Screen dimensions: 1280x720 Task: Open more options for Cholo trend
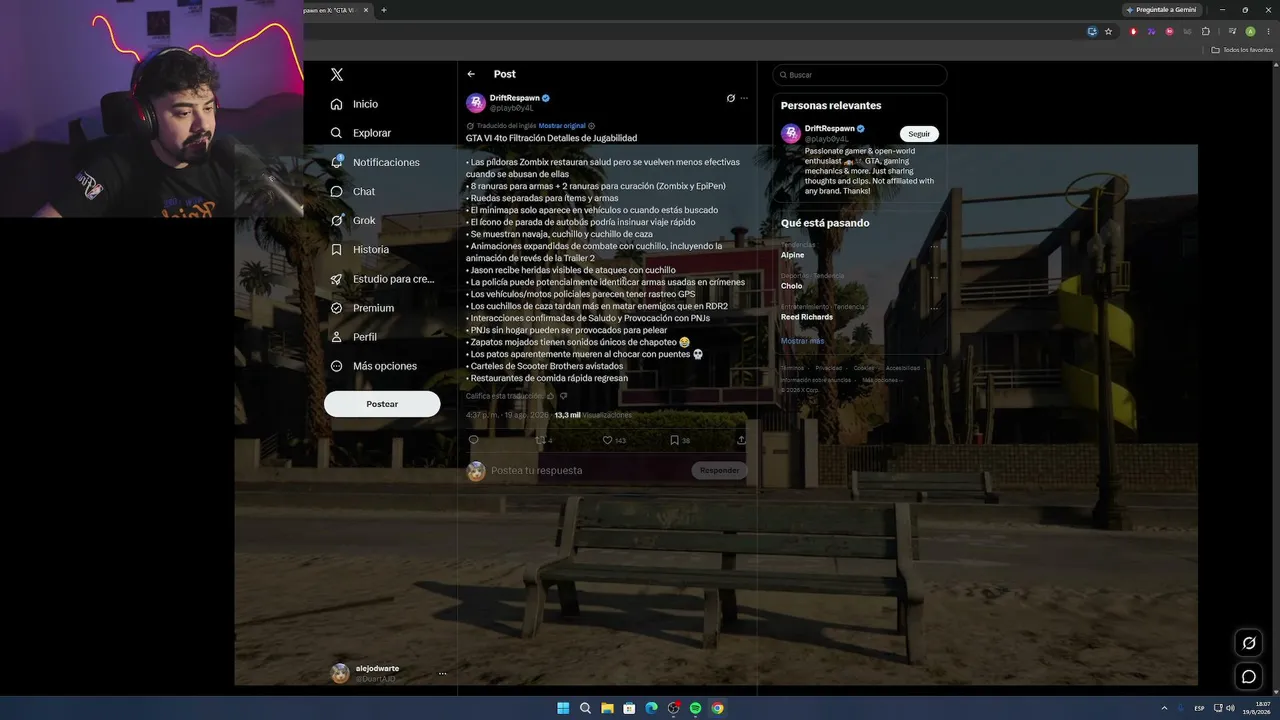tap(934, 277)
